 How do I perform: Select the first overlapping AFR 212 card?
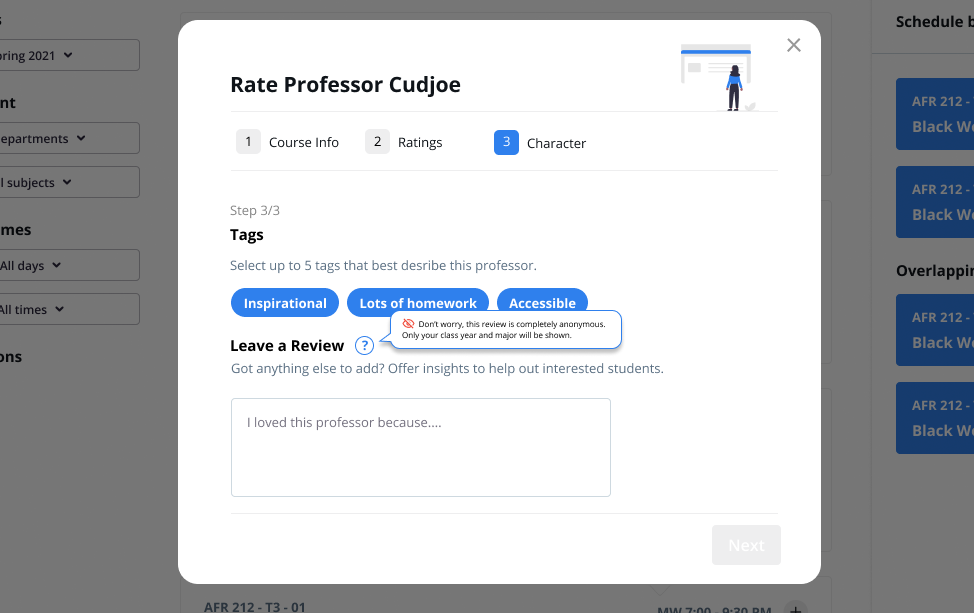pos(935,330)
